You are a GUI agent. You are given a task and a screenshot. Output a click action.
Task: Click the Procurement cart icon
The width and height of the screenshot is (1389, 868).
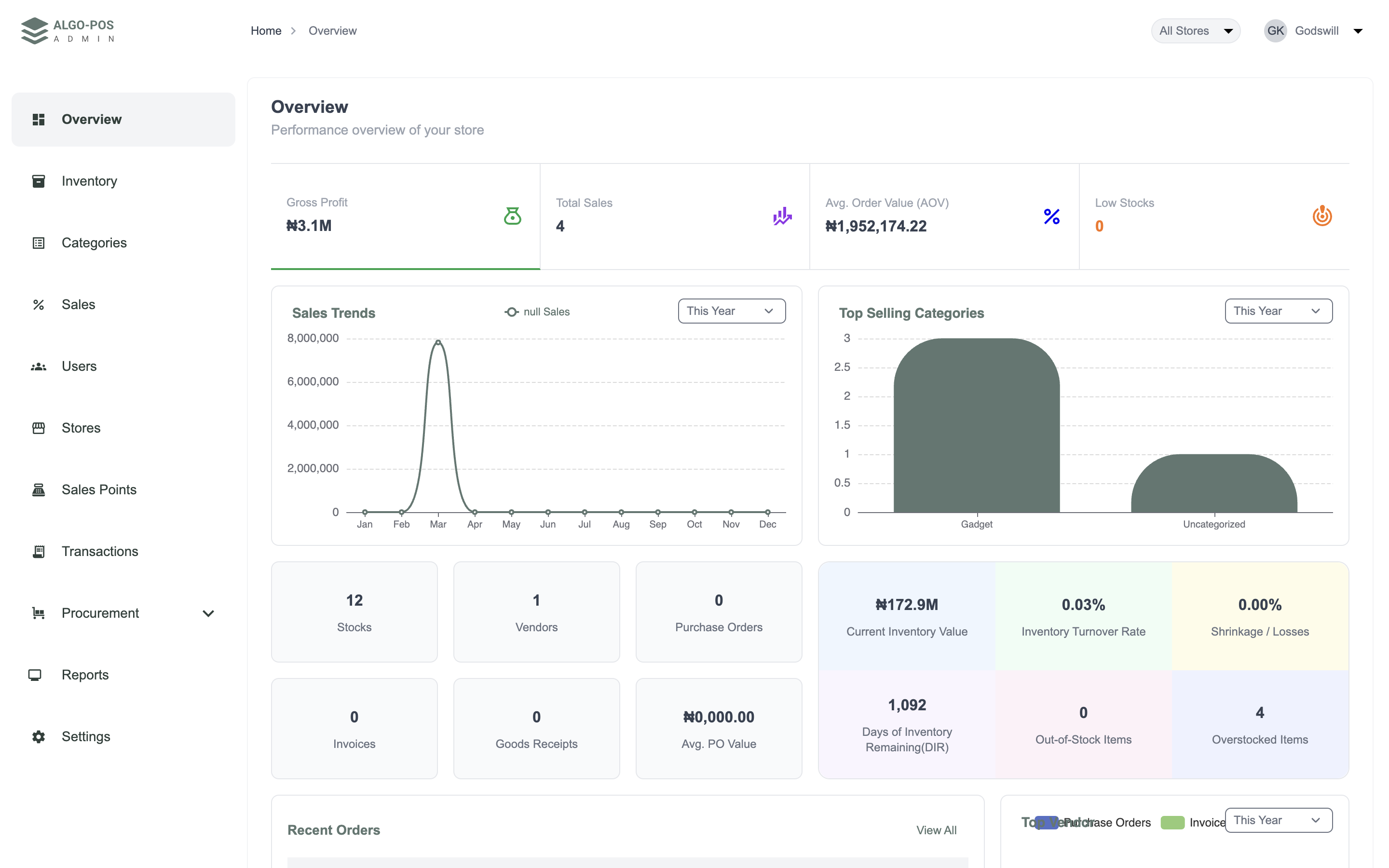point(39,613)
